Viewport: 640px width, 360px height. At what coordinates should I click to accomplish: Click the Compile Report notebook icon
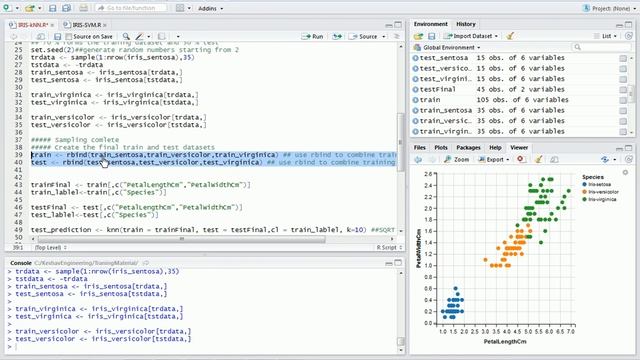pyautogui.click(x=162, y=36)
